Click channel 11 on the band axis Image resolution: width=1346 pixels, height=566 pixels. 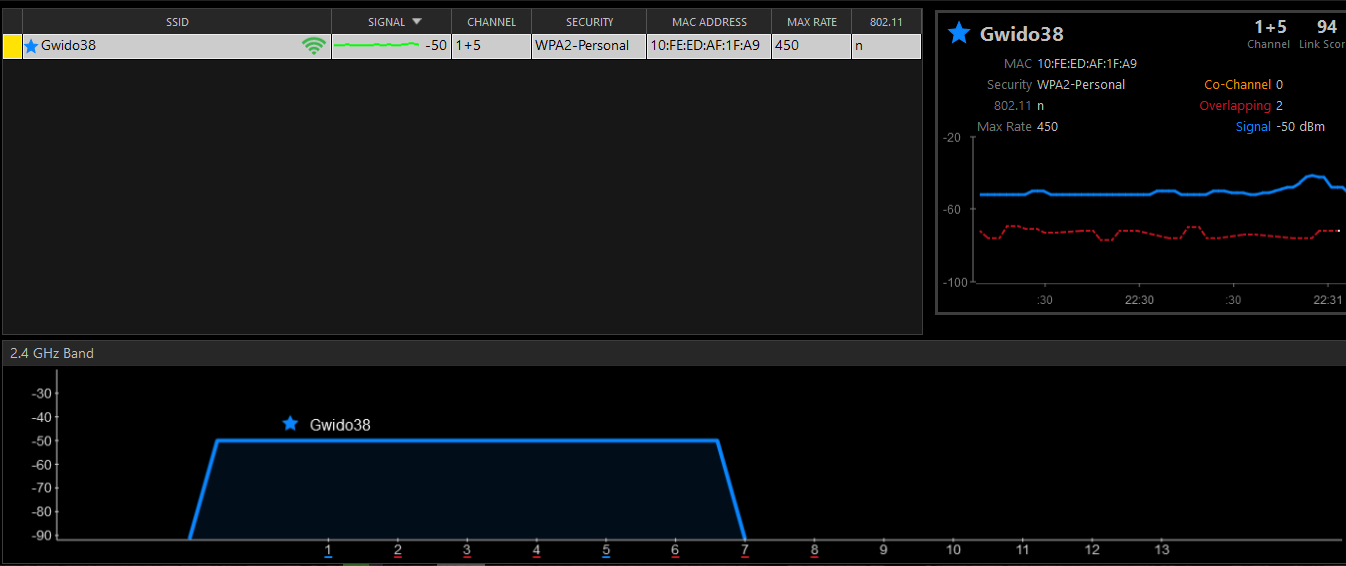click(x=1022, y=548)
